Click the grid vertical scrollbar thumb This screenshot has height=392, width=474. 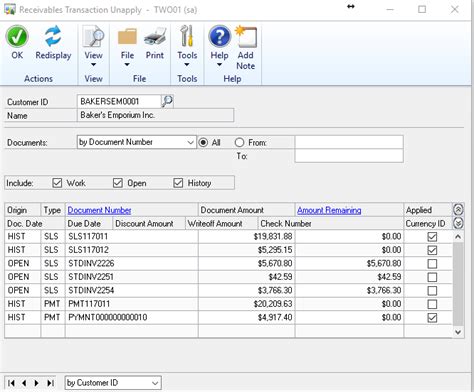coord(458,284)
